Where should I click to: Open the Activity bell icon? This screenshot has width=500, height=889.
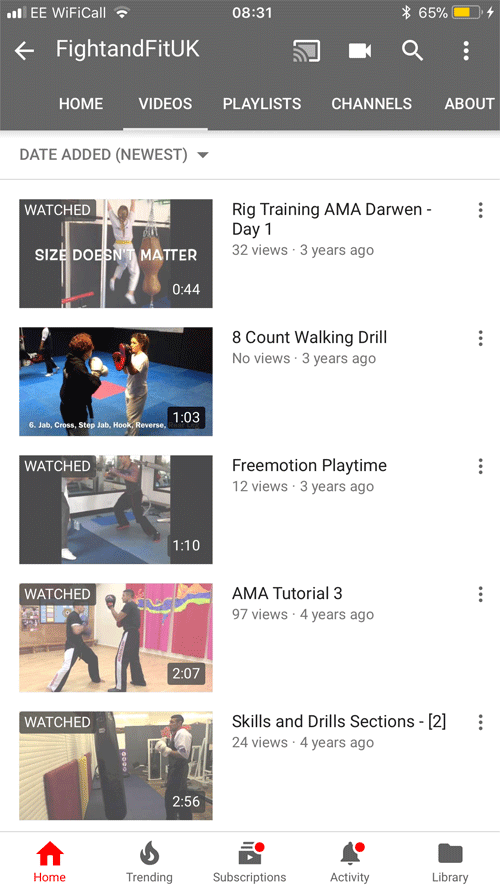click(350, 853)
